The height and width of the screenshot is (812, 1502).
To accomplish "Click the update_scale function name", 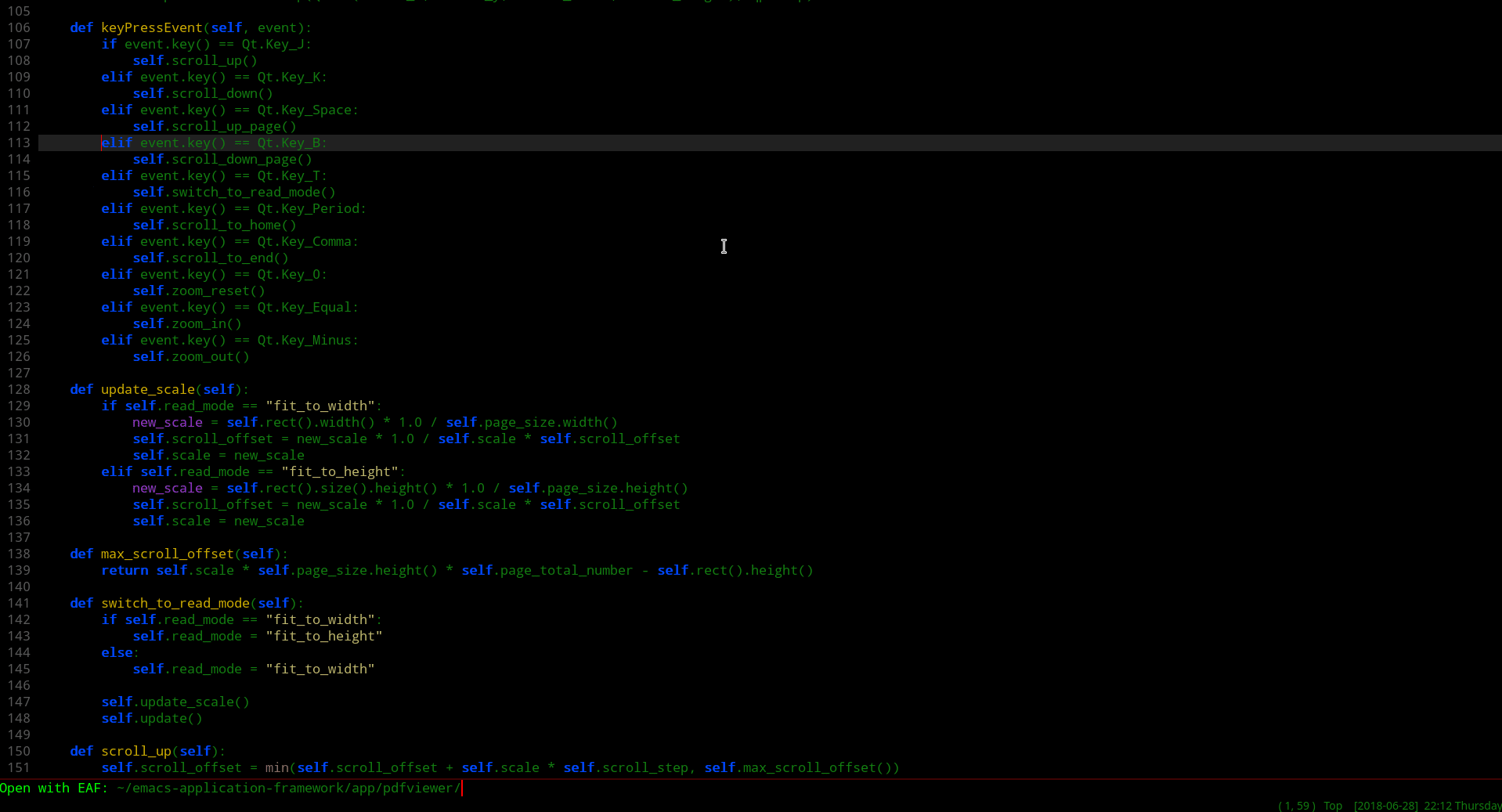I will coord(147,389).
